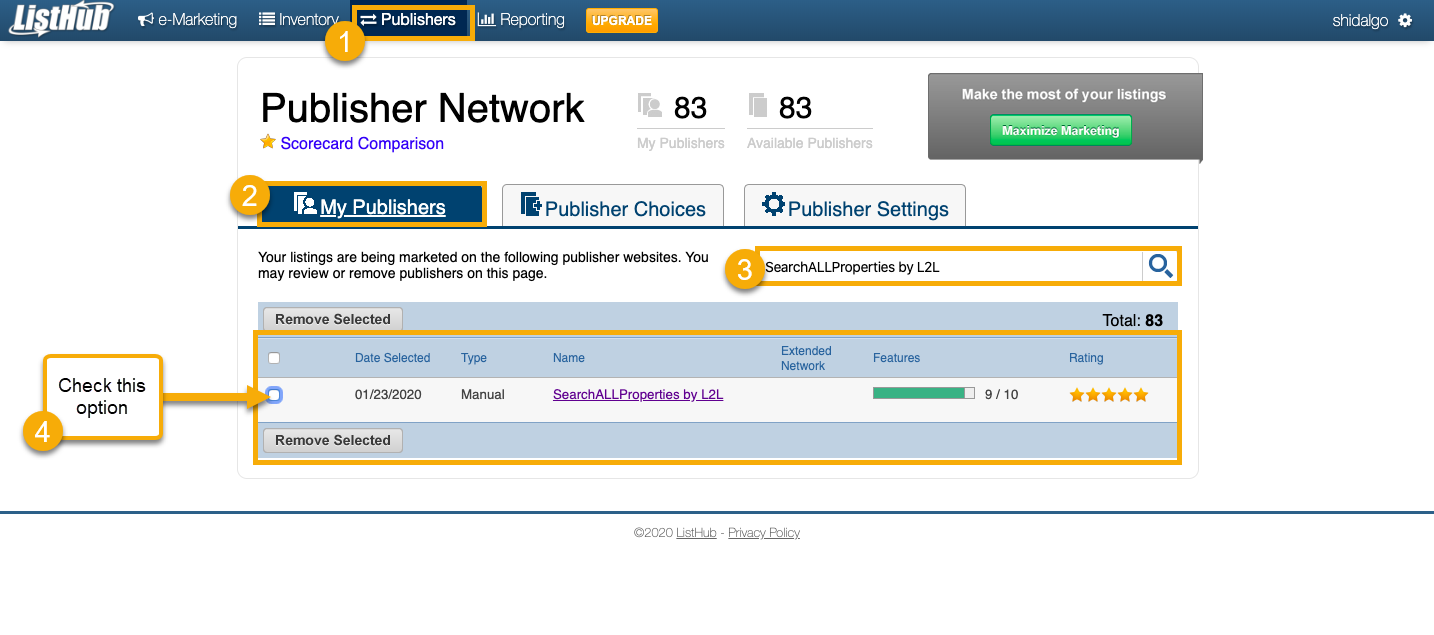Check the select-all checkbox in the table header
The image size is (1434, 635).
(x=274, y=357)
